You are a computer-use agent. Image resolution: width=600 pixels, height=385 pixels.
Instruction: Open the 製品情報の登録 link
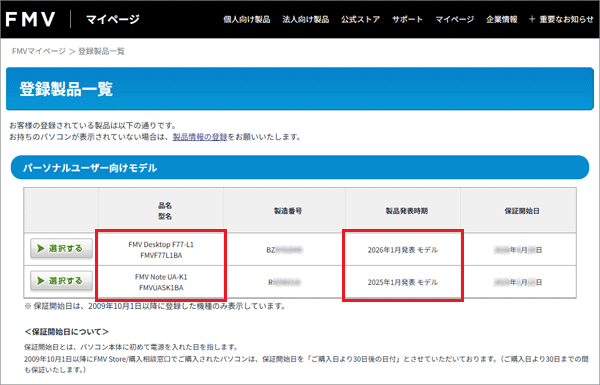click(x=200, y=137)
